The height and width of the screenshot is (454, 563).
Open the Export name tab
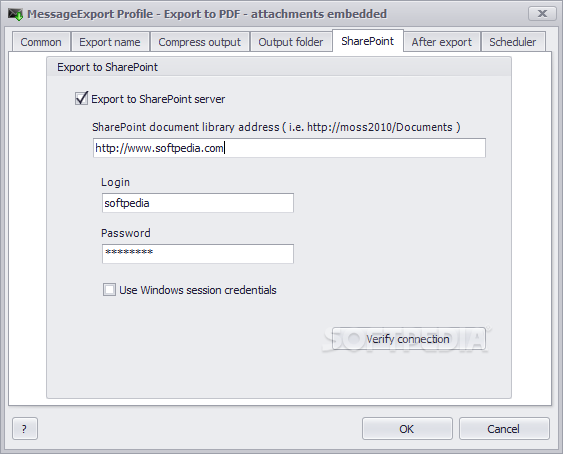tap(110, 42)
